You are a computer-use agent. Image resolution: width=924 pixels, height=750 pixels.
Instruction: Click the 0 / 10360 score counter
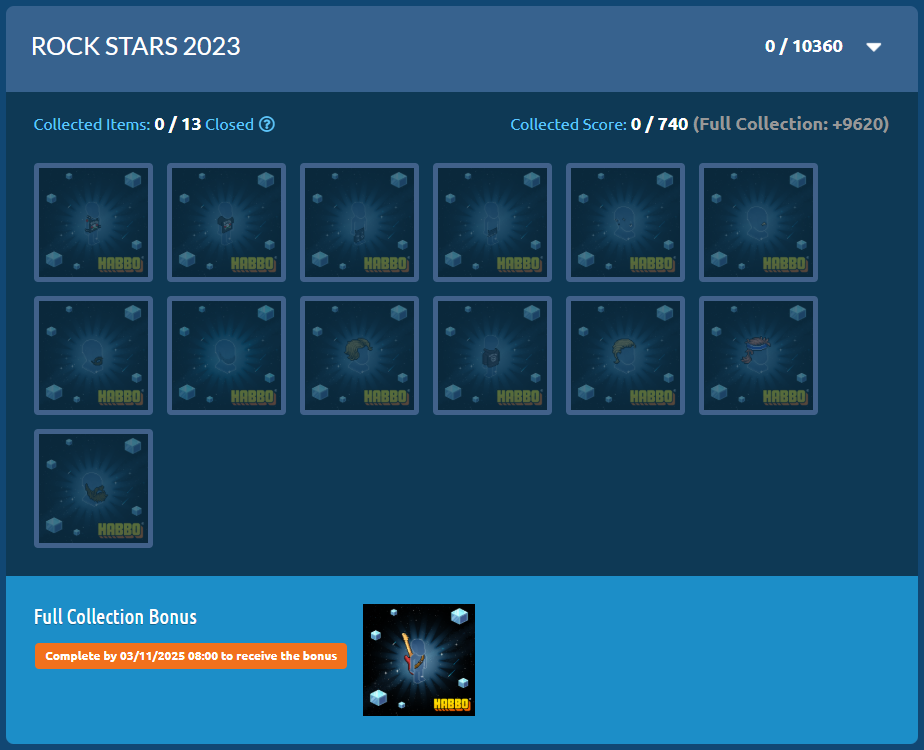pos(803,47)
